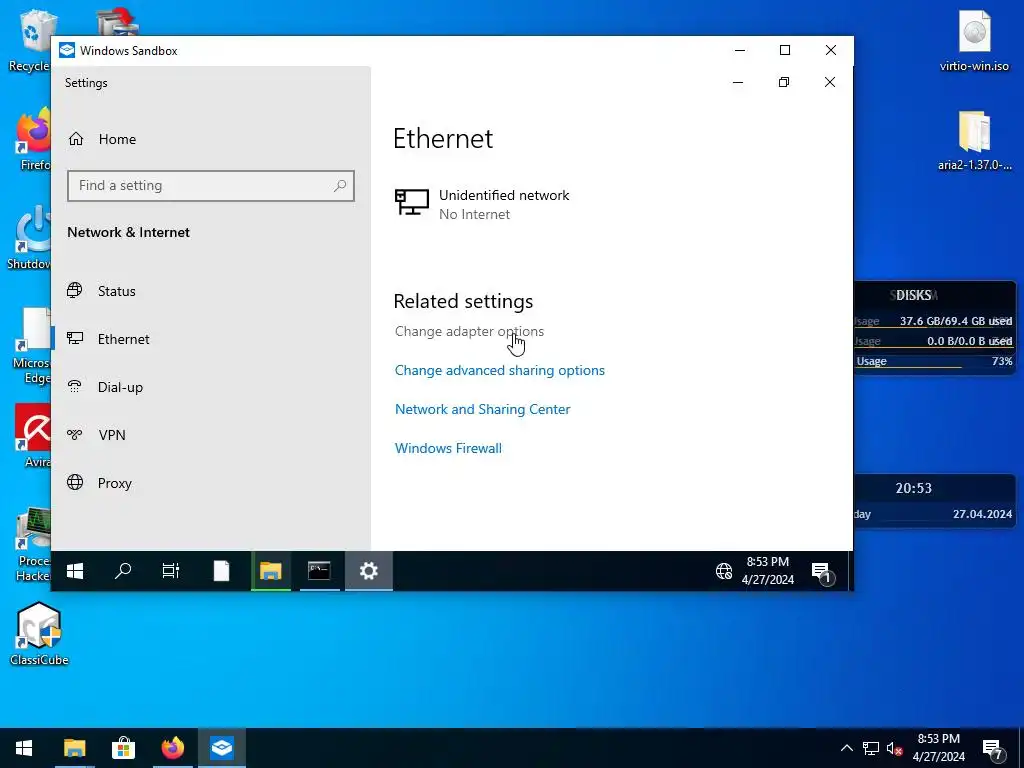1024x768 pixels.
Task: Select the Avira desktop shortcut
Action: pos(33,436)
